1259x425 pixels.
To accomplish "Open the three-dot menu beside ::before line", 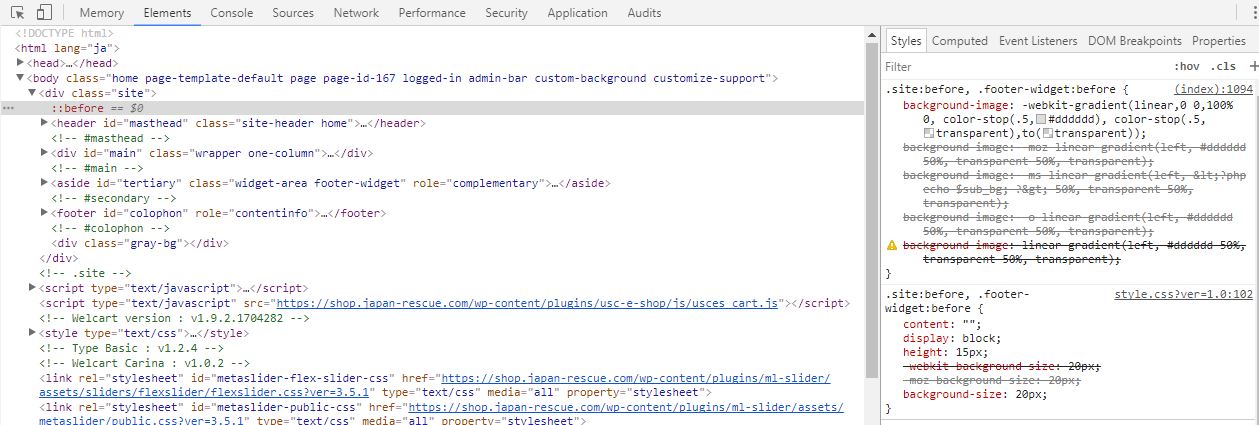I will coord(8,108).
